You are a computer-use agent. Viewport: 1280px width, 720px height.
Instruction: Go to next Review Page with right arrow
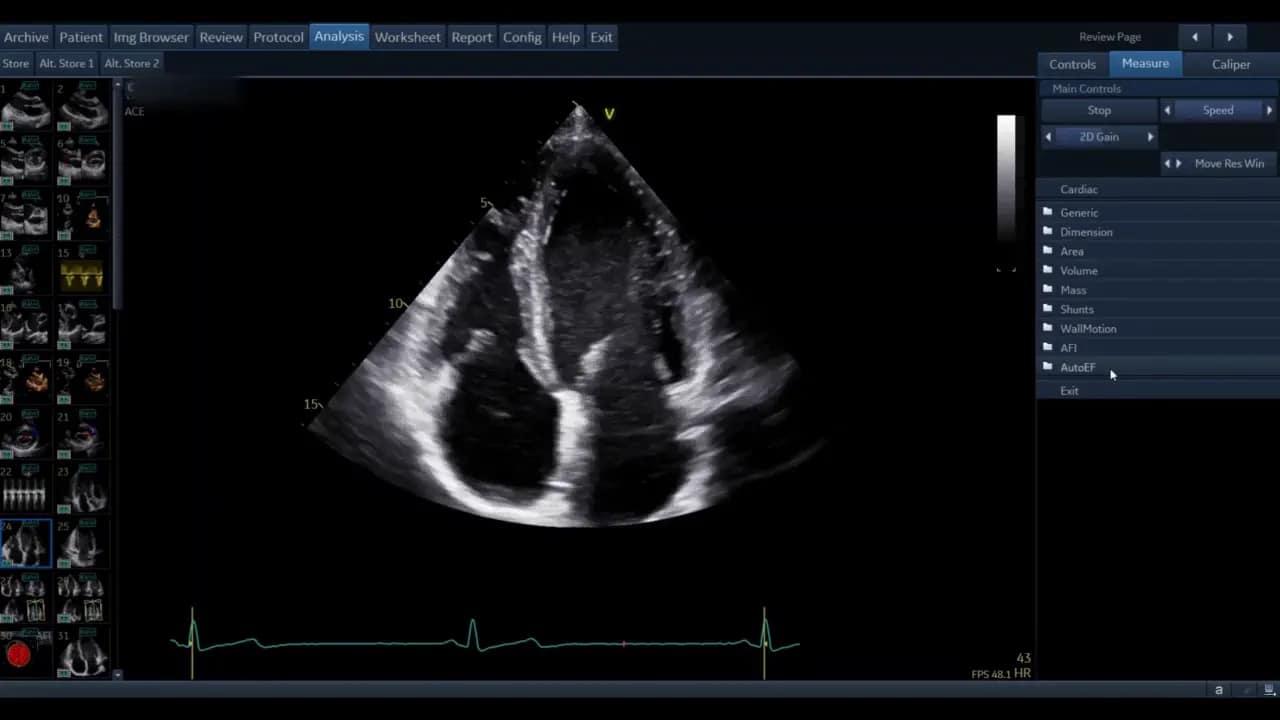click(x=1230, y=37)
